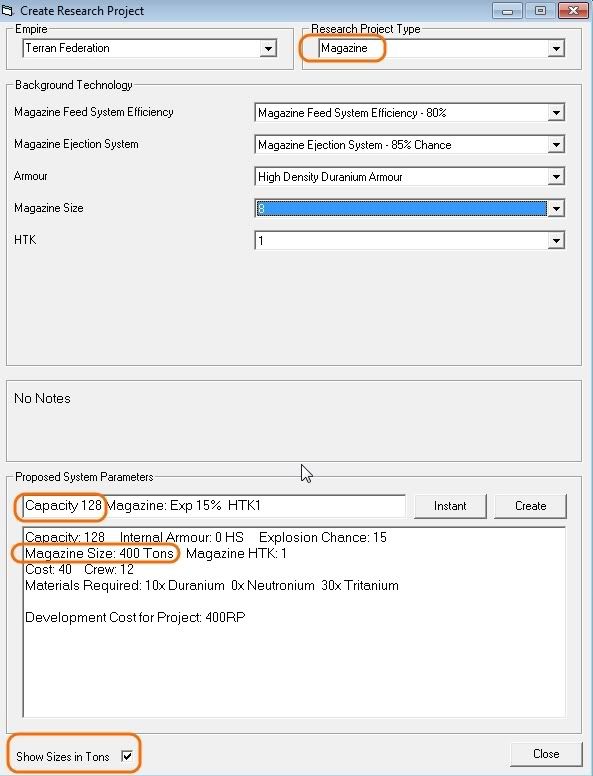Expand the Magazine Size dropdown arrow
This screenshot has width=593, height=776.
tap(556, 209)
